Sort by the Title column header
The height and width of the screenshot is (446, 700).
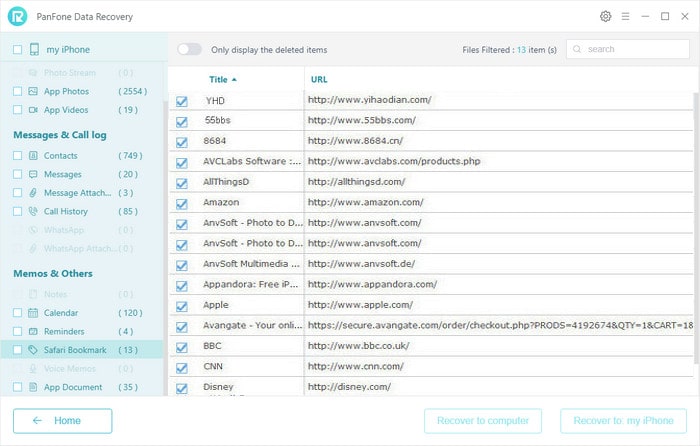pos(218,79)
